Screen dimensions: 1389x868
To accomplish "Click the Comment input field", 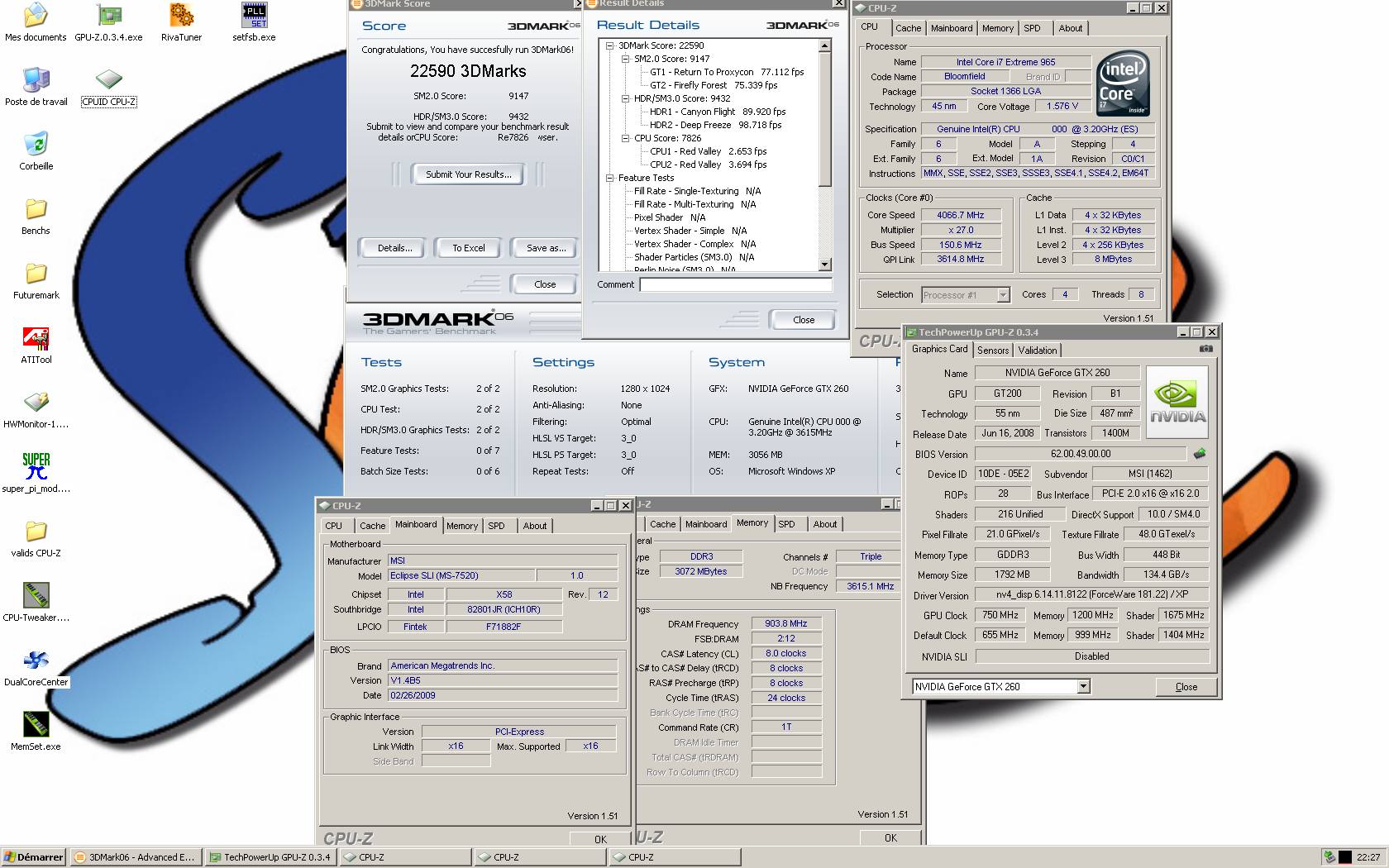I will pyautogui.click(x=736, y=284).
